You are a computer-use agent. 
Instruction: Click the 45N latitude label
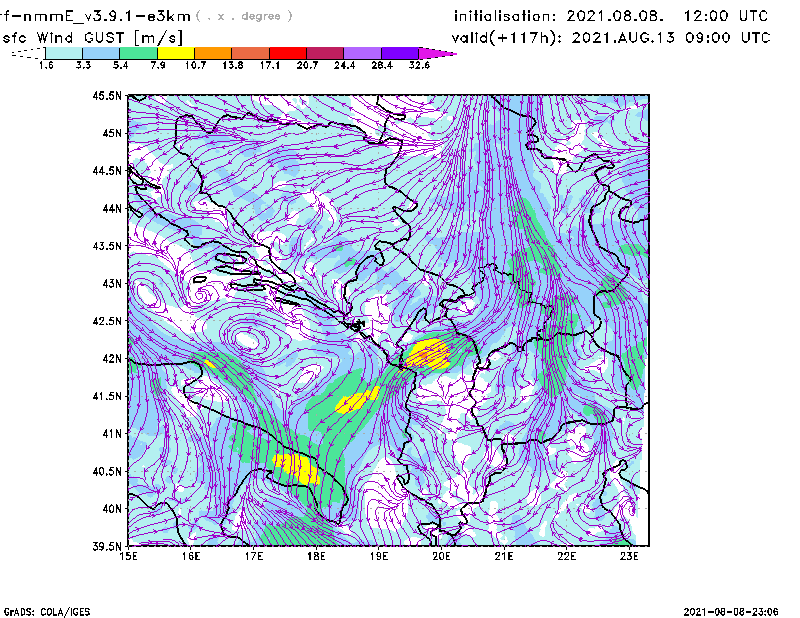coord(112,133)
